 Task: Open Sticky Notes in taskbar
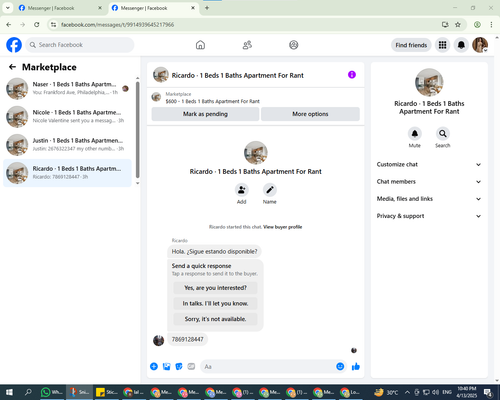(x=106, y=392)
